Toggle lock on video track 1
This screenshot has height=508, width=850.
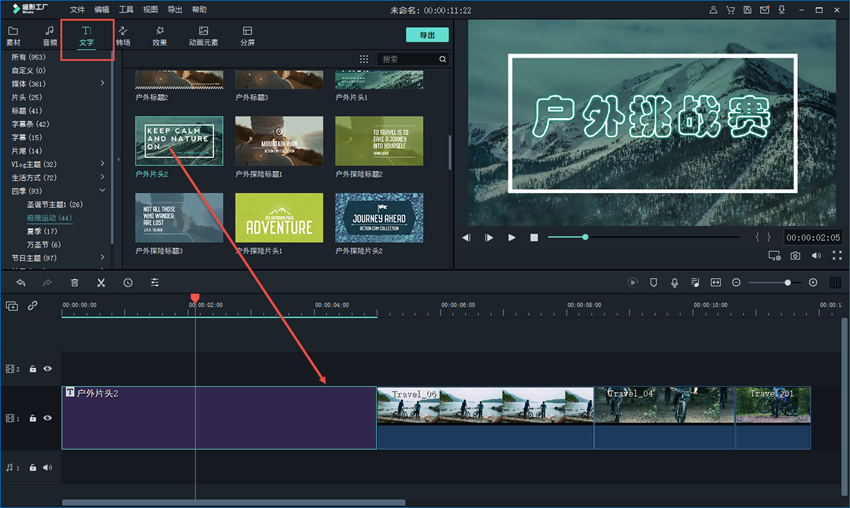33,418
